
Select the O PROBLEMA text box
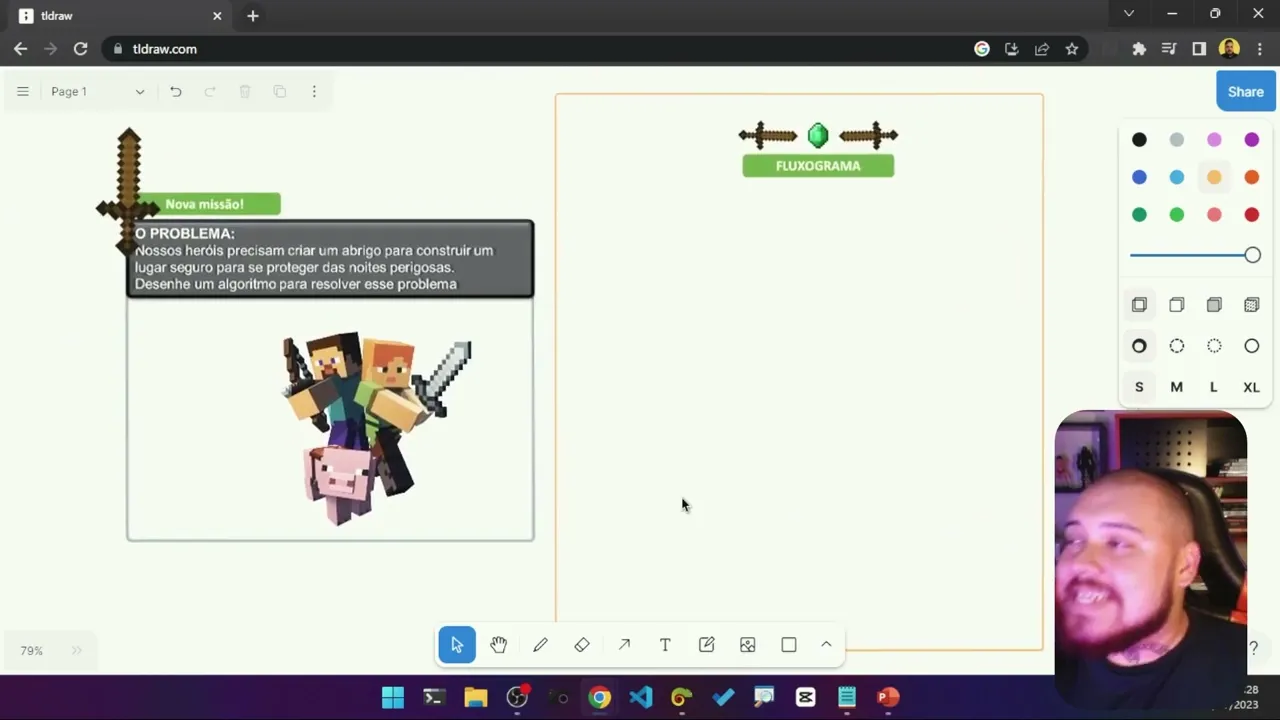pos(331,259)
